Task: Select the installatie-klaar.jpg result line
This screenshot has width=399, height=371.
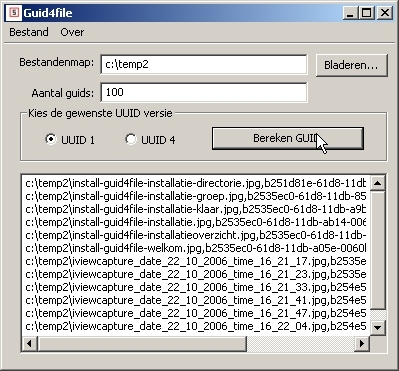Action: point(196,209)
